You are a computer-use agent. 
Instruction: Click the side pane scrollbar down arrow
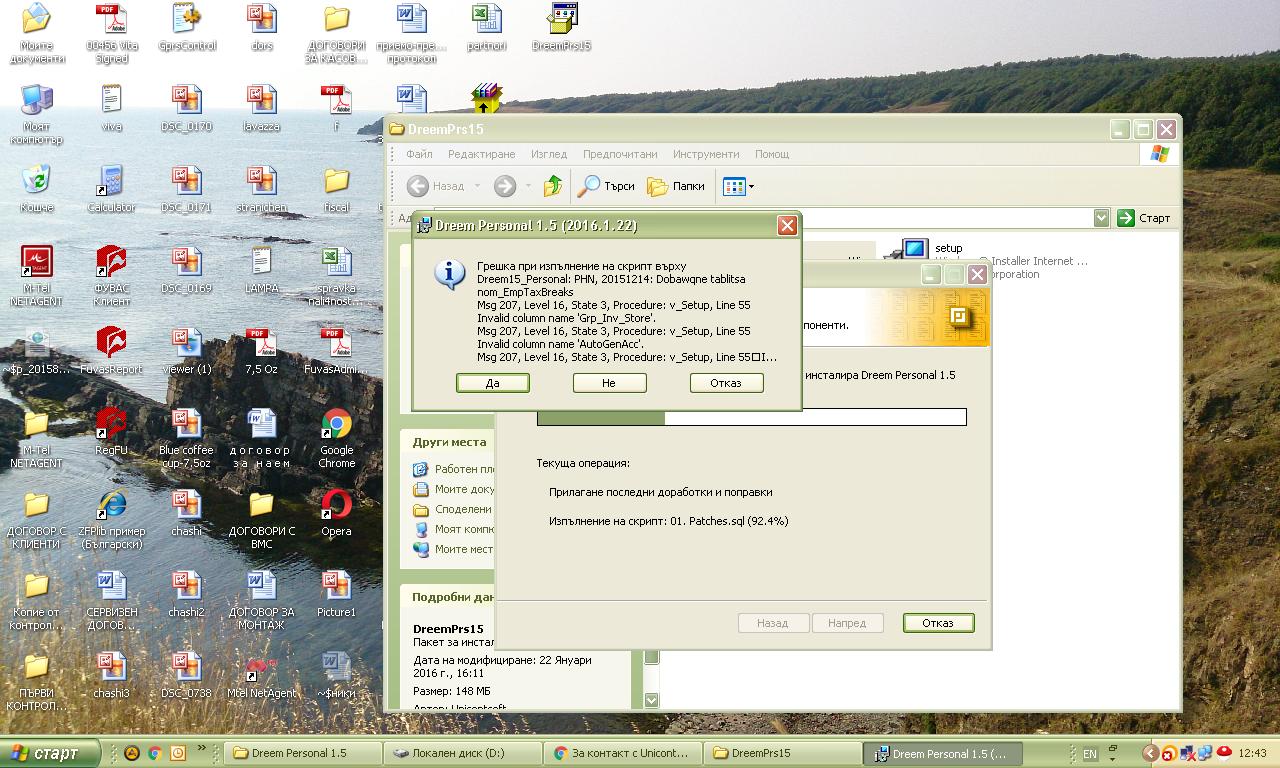pos(652,701)
